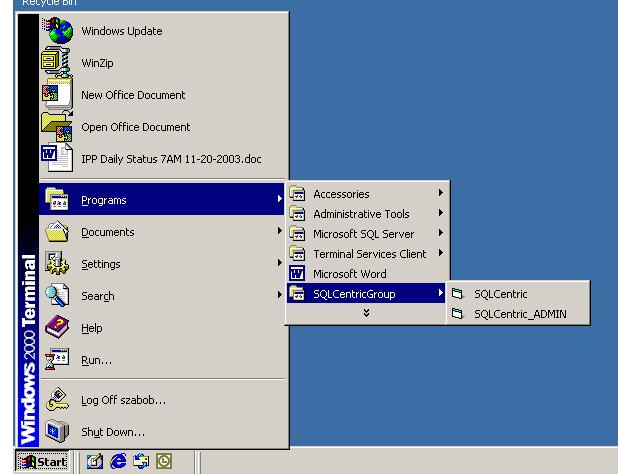Click the Settings gear icon

(57, 263)
